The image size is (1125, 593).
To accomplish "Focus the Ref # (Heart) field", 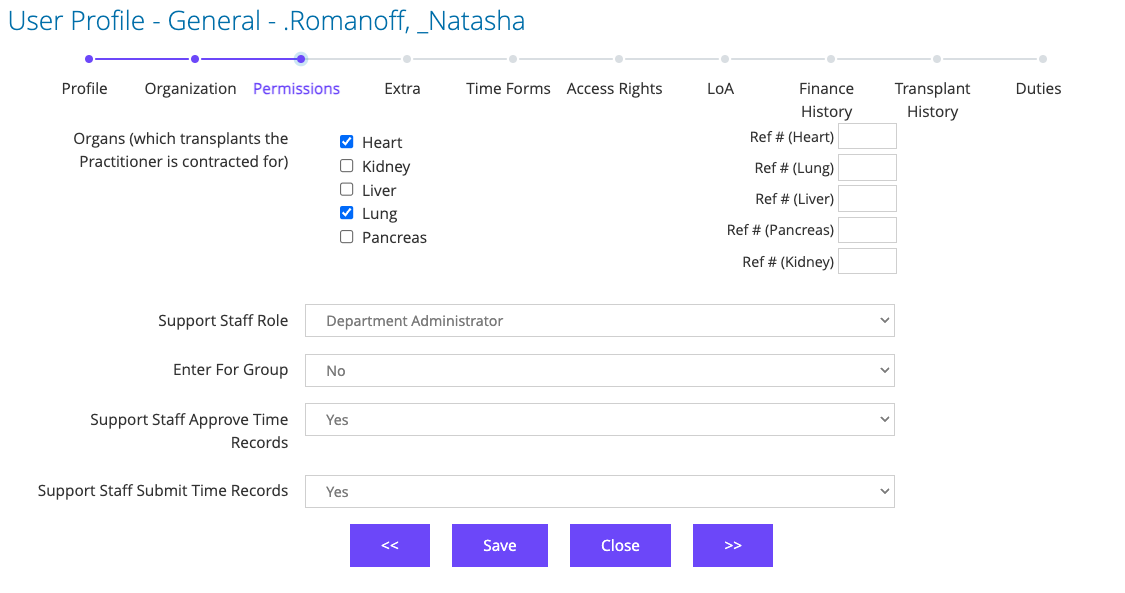I will click(867, 136).
